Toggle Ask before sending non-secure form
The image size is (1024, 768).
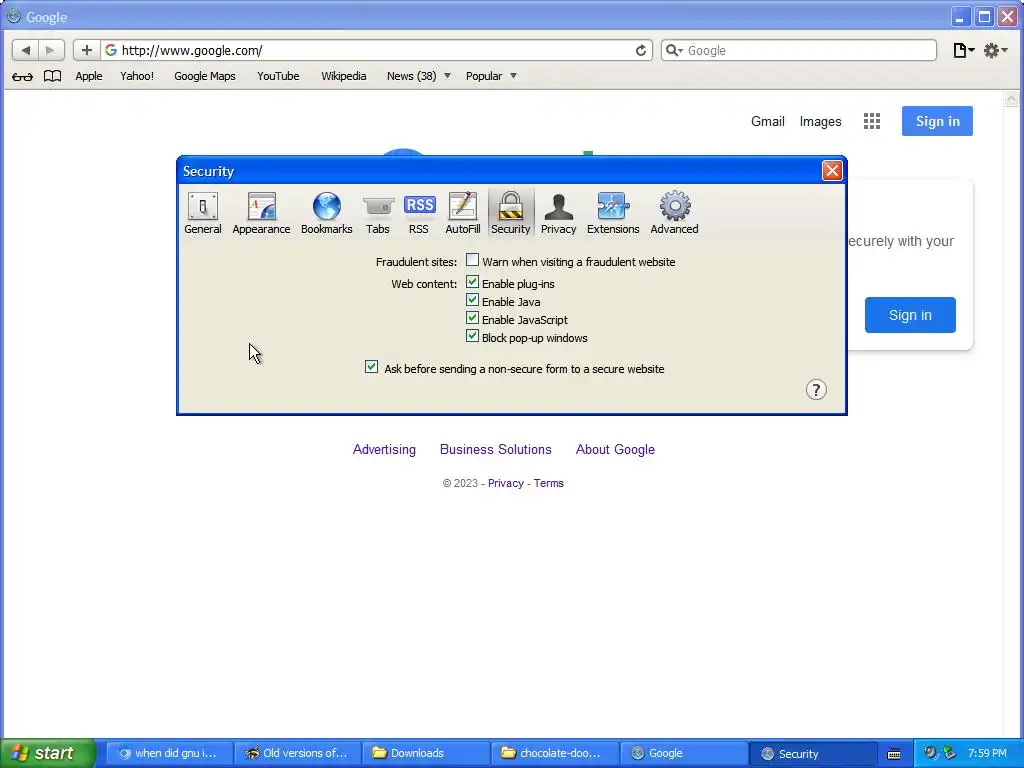(371, 367)
